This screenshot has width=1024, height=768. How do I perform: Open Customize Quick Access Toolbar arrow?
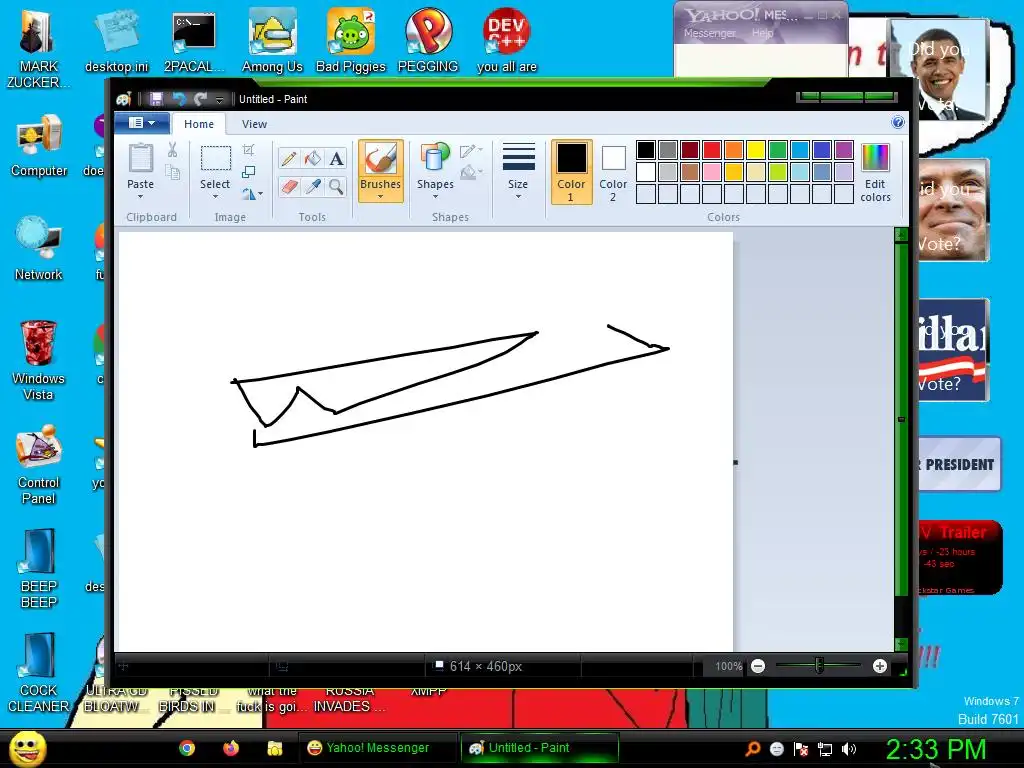[x=219, y=99]
